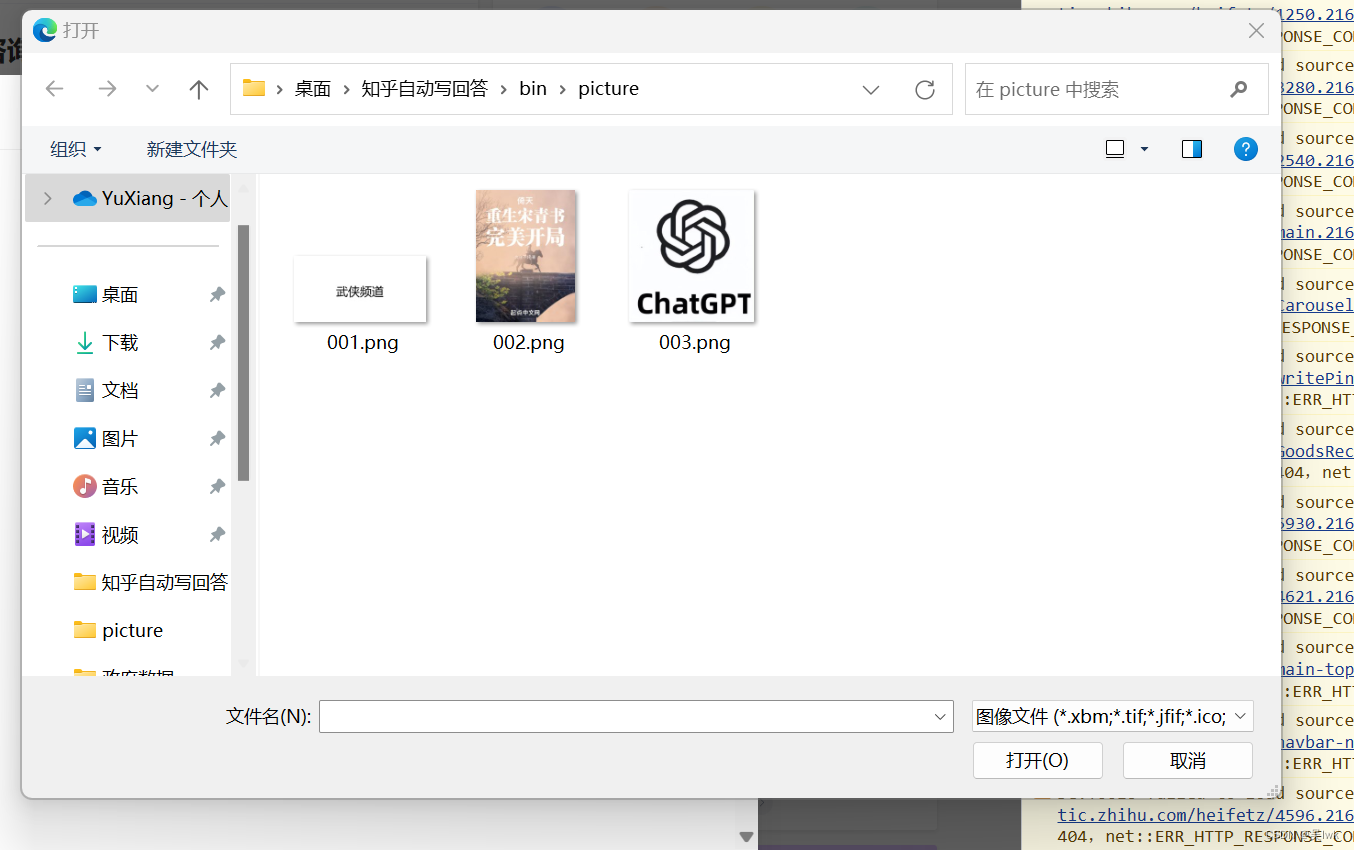The width and height of the screenshot is (1354, 850).
Task: Click the 音乐 sidebar icon
Action: [85, 486]
